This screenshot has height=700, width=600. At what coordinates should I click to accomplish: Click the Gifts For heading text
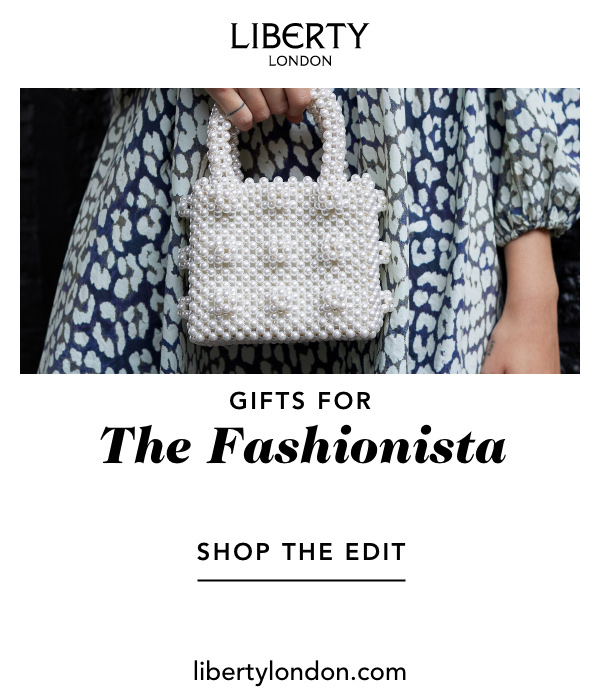[x=300, y=400]
